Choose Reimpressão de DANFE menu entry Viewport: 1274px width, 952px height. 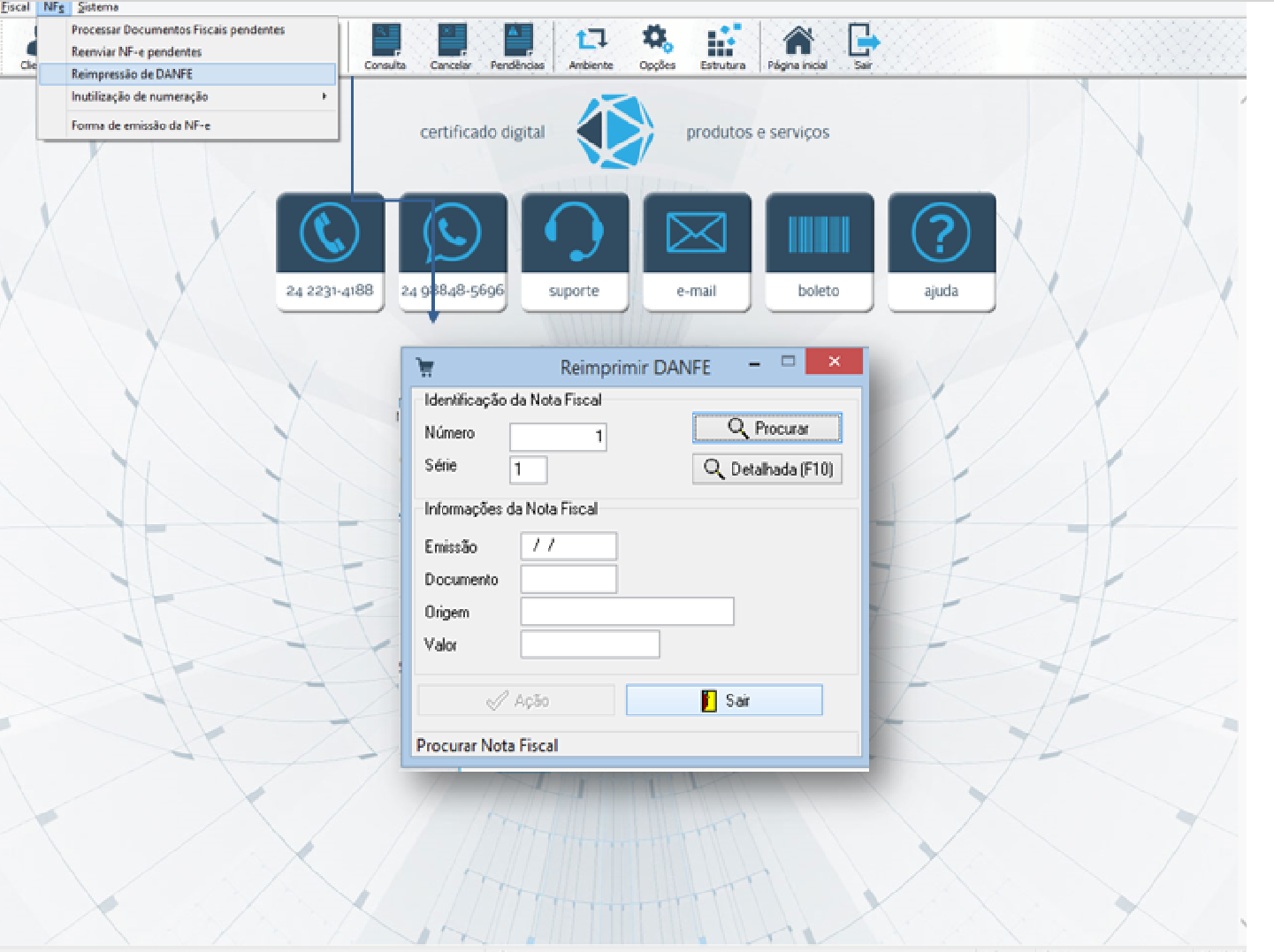pyautogui.click(x=187, y=74)
